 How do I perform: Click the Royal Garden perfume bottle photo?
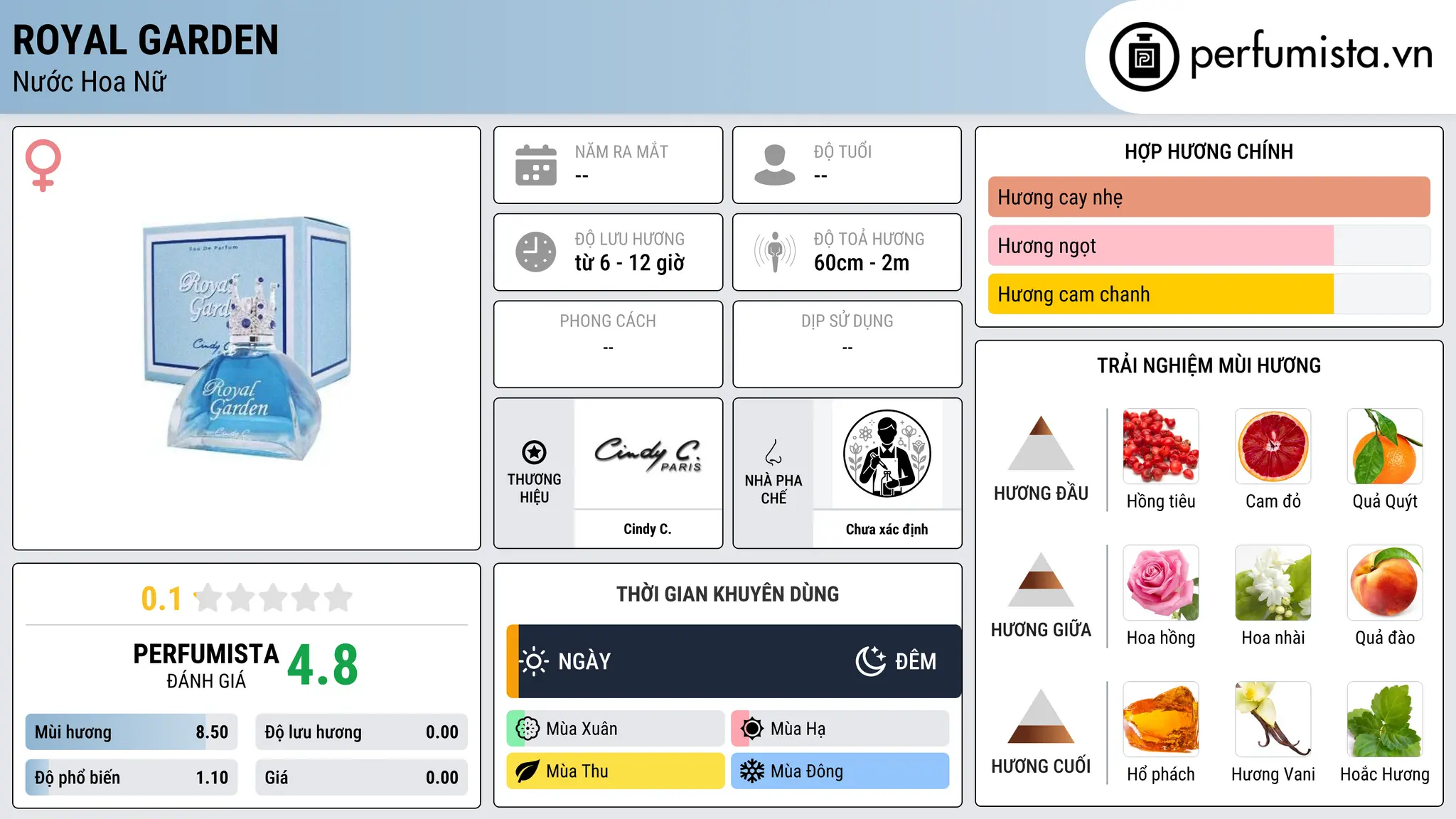pos(247,338)
